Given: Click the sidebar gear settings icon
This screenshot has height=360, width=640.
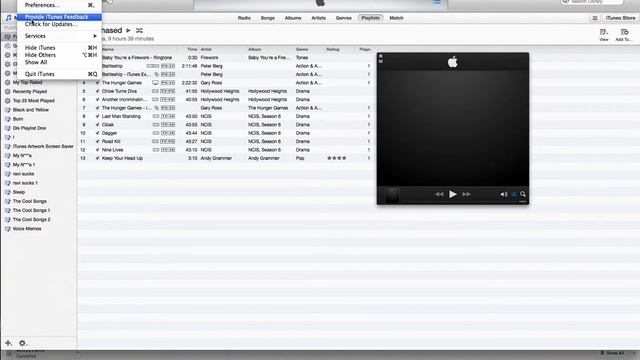Looking at the screenshot, I should point(22,343).
